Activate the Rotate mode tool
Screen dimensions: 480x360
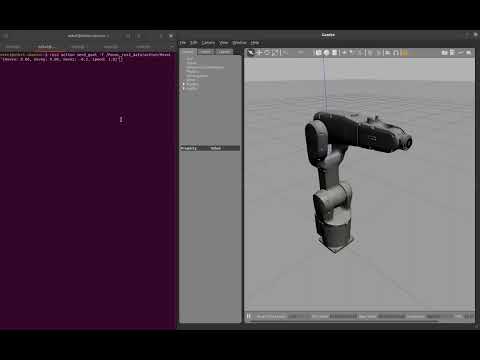click(x=267, y=53)
